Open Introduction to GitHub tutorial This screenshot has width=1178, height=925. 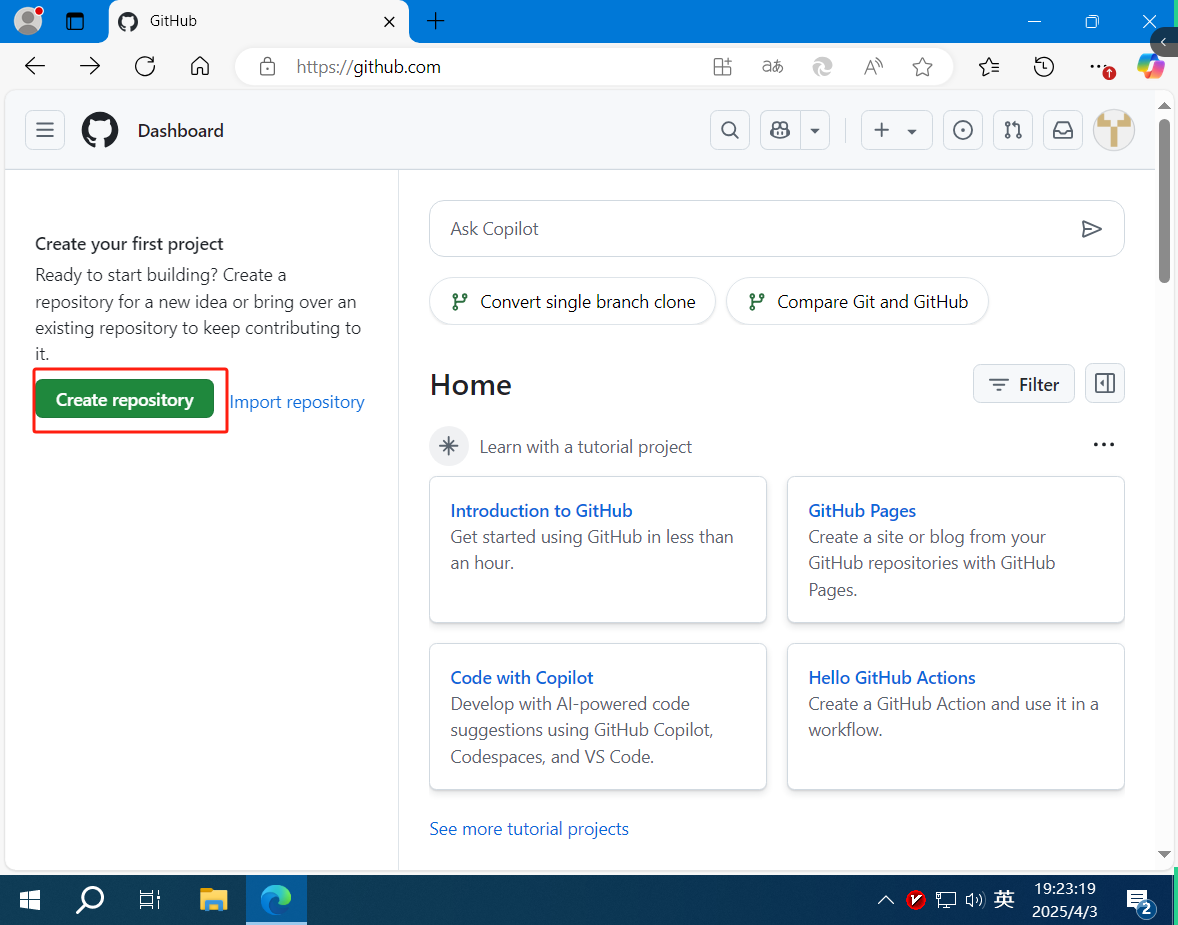point(541,511)
